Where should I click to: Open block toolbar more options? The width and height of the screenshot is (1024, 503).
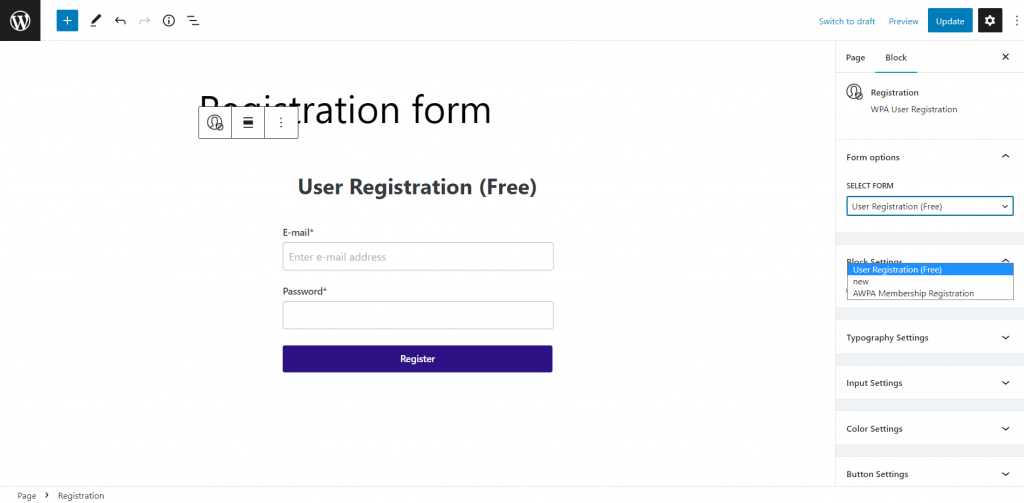(x=281, y=122)
